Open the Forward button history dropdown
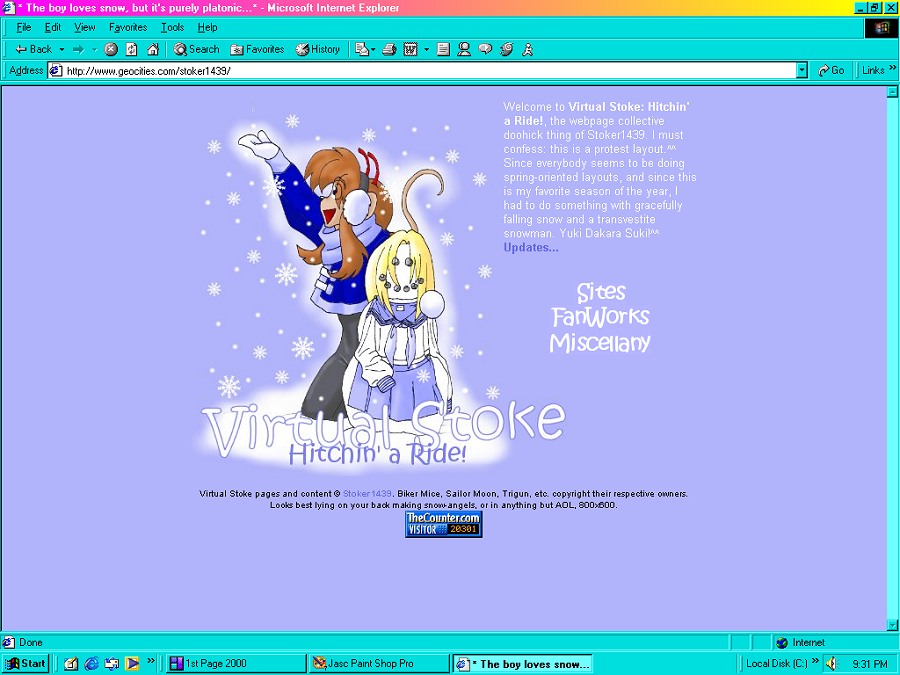This screenshot has width=900, height=675. pyautogui.click(x=94, y=49)
